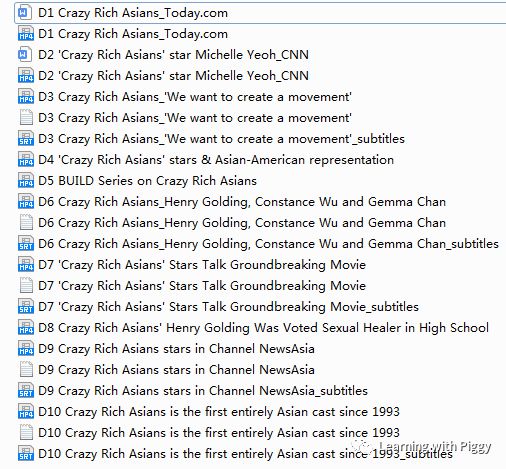Select name 'D10 ... Asian cast since 1993' beside MP4 icon
This screenshot has height=469, width=506.
[x=219, y=412]
